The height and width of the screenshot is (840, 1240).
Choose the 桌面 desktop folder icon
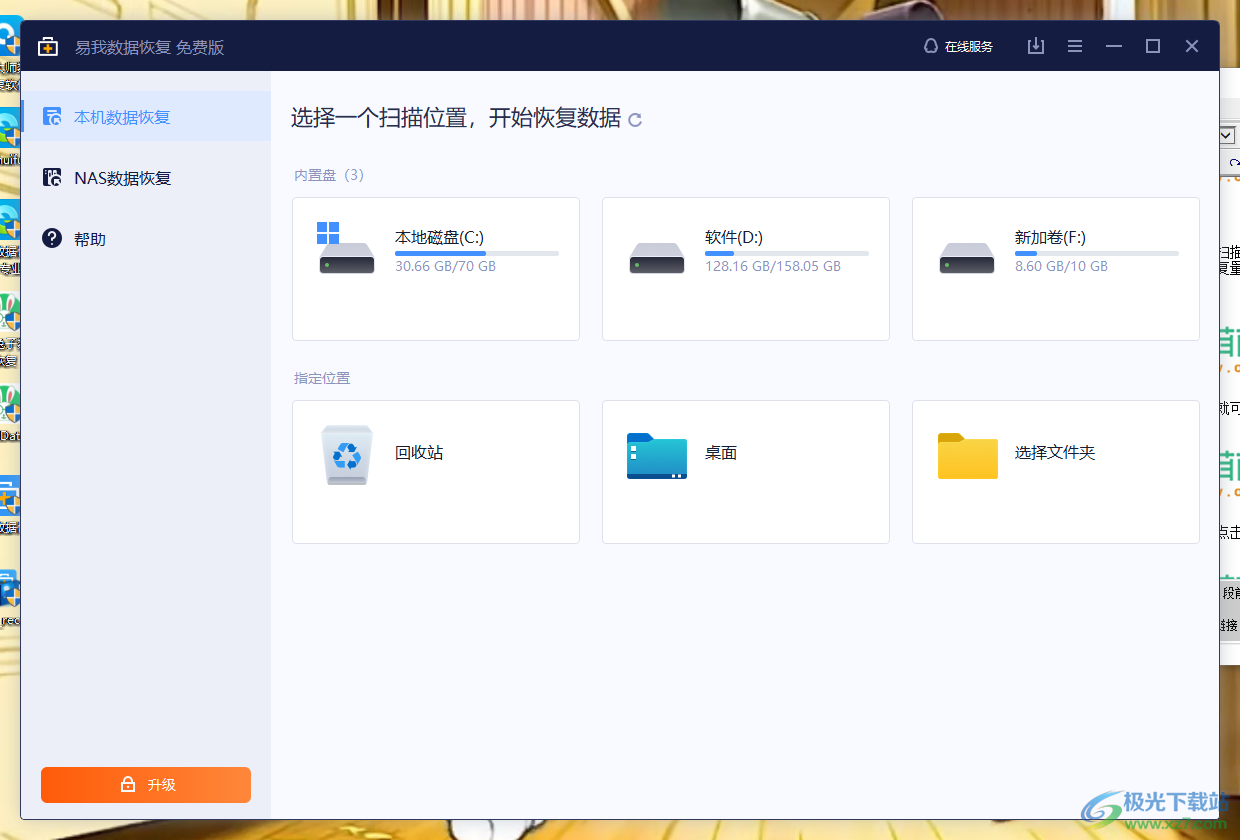coord(657,456)
